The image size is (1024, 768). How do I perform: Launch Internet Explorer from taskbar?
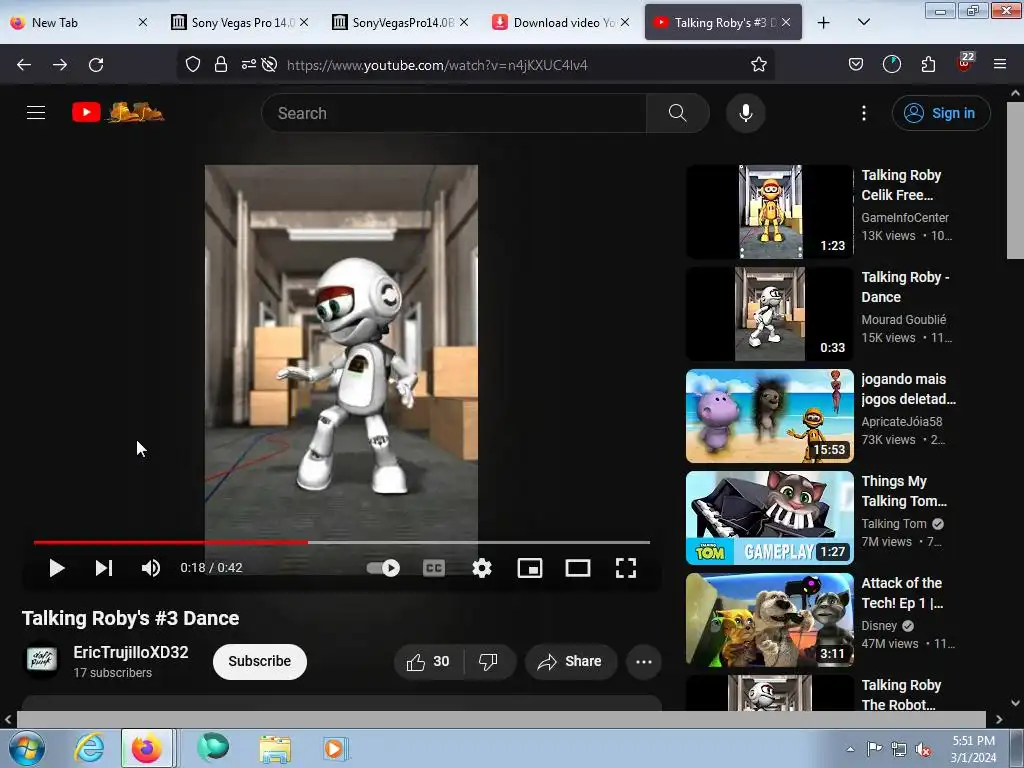coord(88,748)
